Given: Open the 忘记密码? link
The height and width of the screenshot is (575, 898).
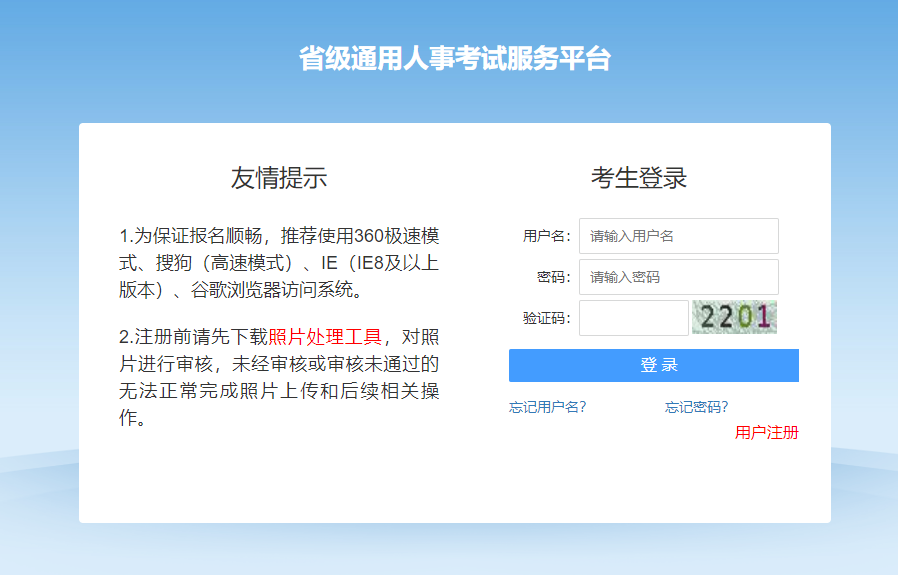Looking at the screenshot, I should [x=696, y=407].
